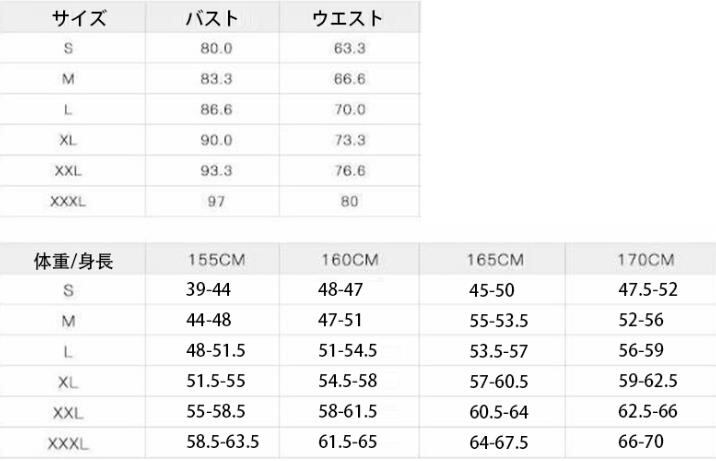Click the bust value 97 for XXXL

pos(216,202)
